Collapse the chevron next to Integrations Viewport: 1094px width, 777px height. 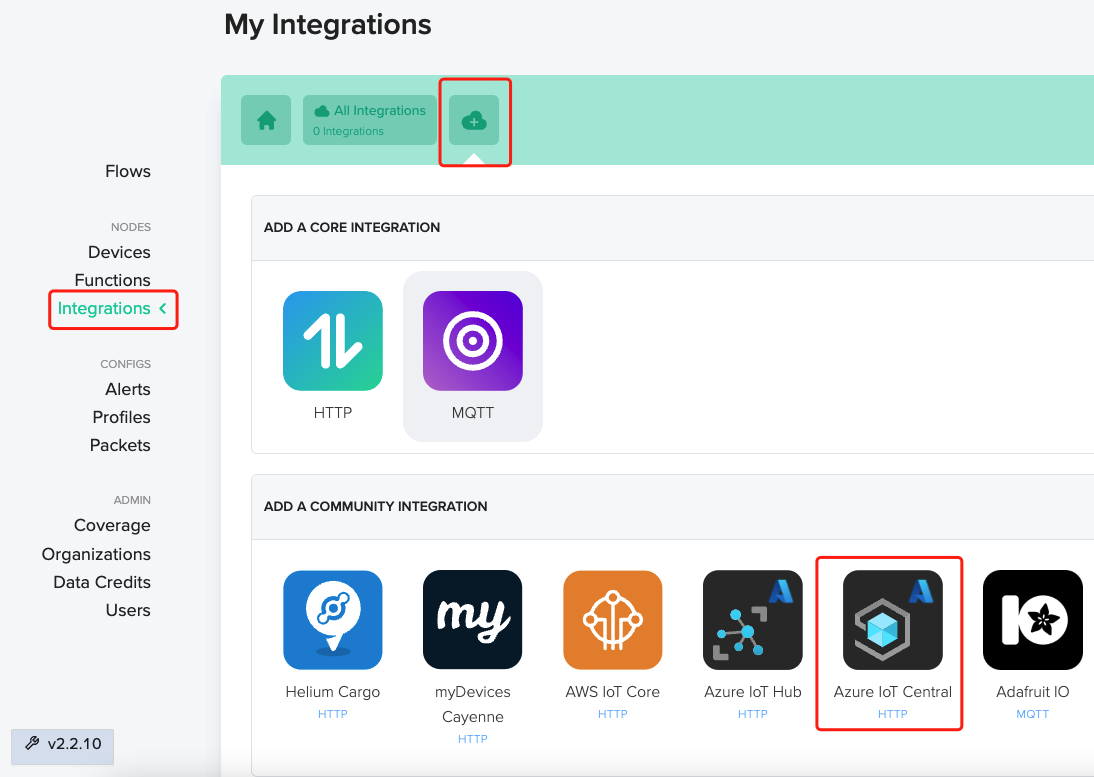coord(163,308)
